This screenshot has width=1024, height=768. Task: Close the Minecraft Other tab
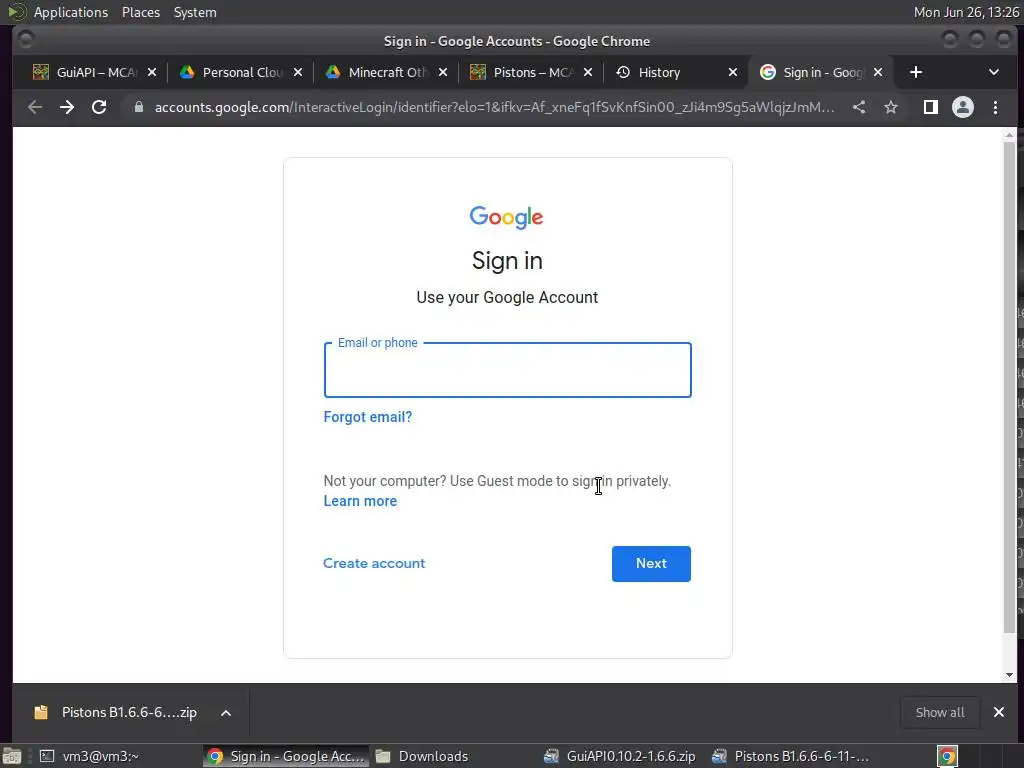(x=443, y=72)
